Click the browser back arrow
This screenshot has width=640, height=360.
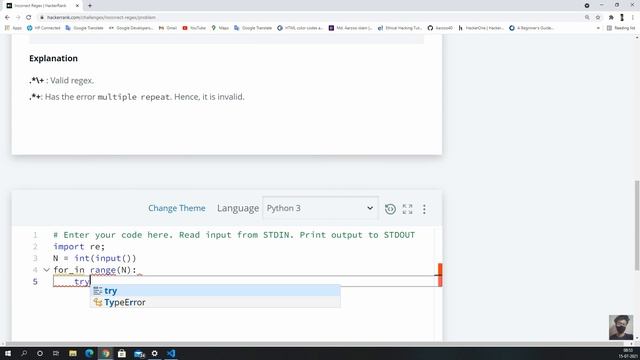point(7,18)
